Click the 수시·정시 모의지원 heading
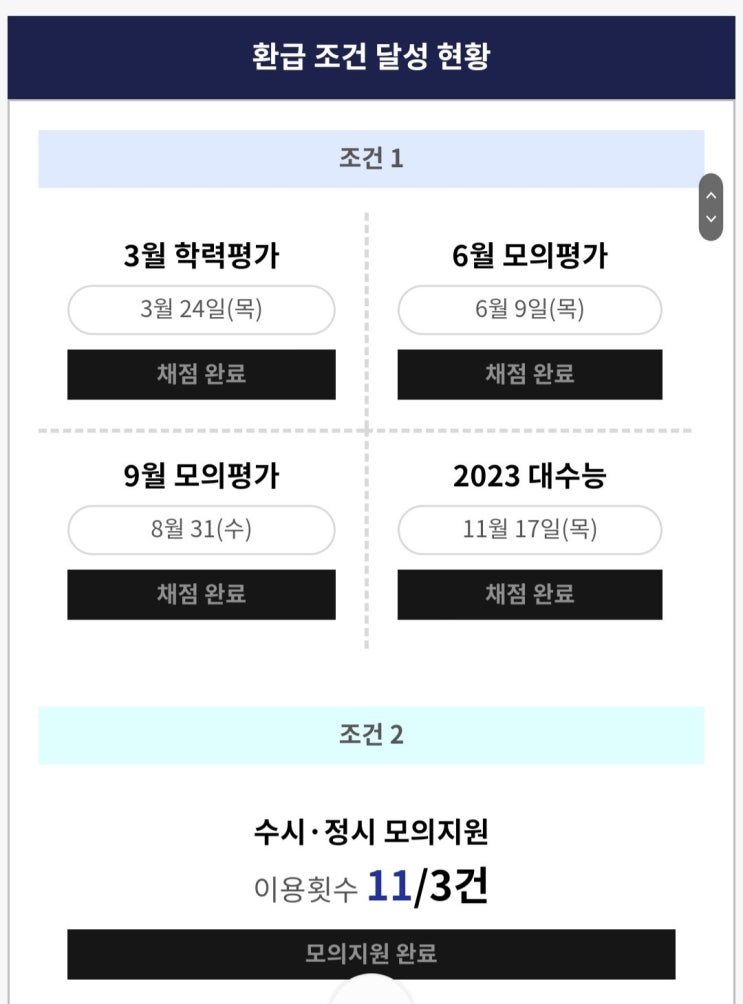Image resolution: width=743 pixels, height=1004 pixels. (371, 831)
